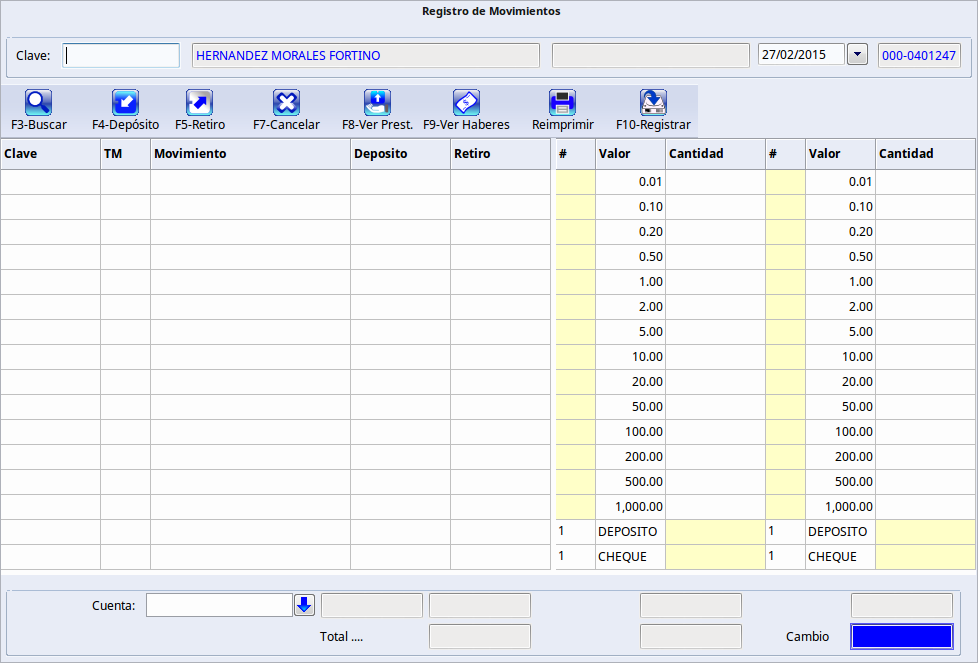Open F8-Ver Prest. loans view
Viewport: 978px width, 663px height.
pyautogui.click(x=377, y=102)
